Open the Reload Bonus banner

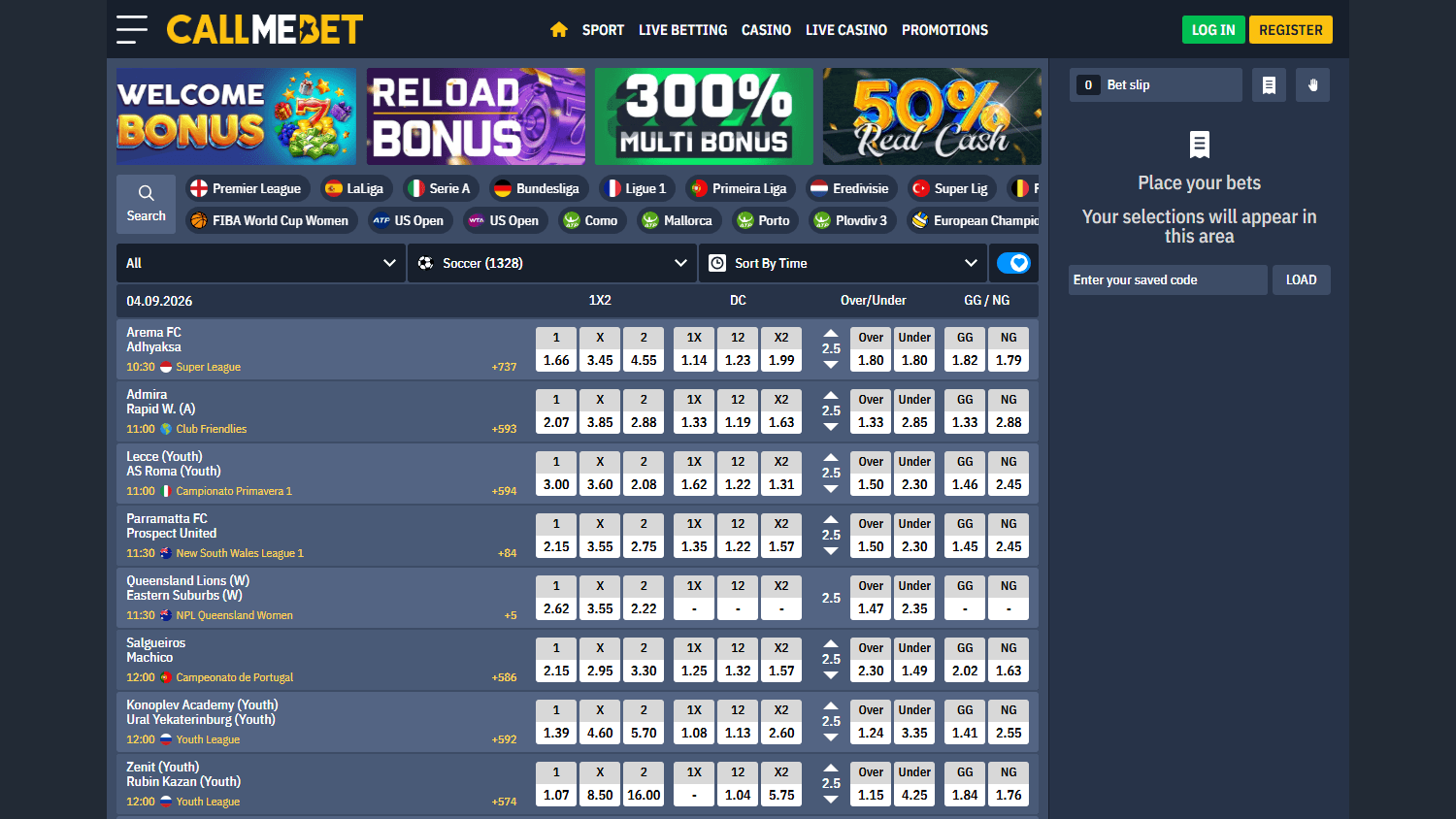tap(476, 116)
